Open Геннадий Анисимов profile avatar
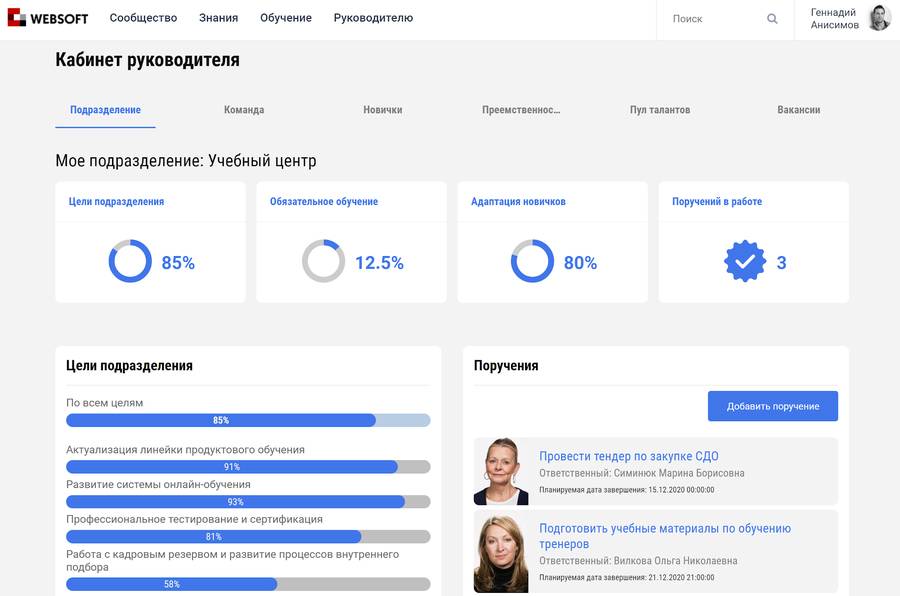Image resolution: width=900 pixels, height=596 pixels. coord(878,18)
